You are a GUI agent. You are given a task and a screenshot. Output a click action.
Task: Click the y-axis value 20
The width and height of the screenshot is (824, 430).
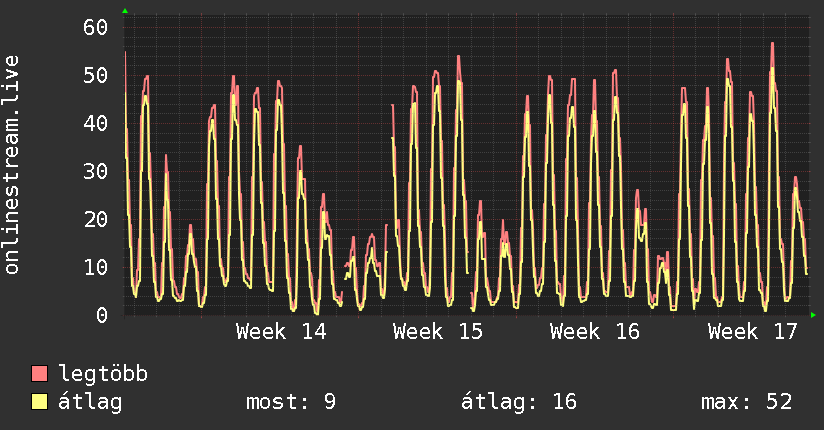(96, 219)
